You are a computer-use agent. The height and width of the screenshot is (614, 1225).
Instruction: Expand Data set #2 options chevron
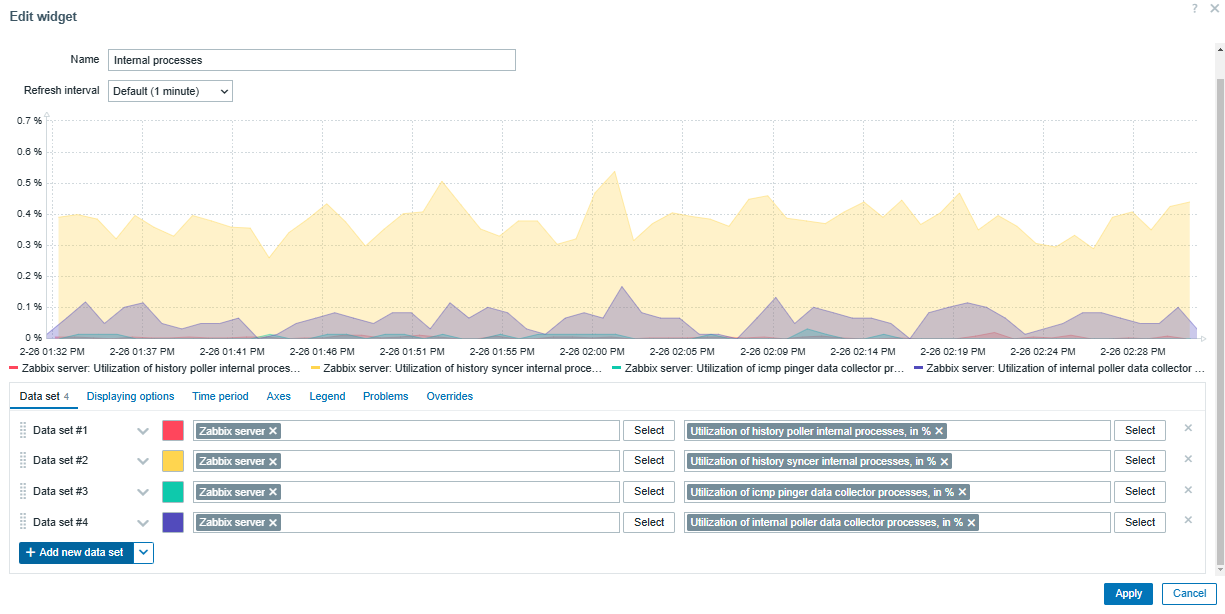pyautogui.click(x=143, y=462)
